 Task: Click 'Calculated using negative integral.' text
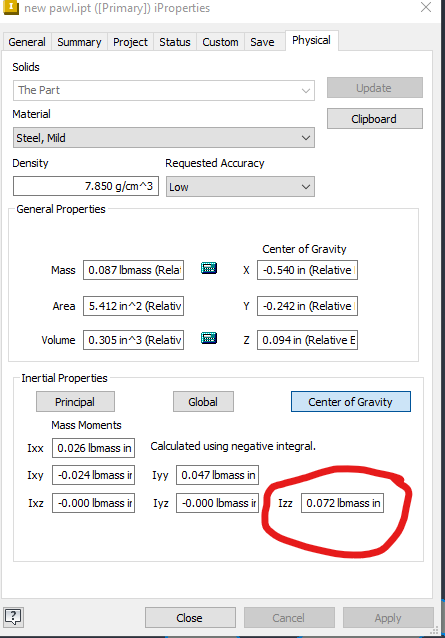(x=233, y=446)
